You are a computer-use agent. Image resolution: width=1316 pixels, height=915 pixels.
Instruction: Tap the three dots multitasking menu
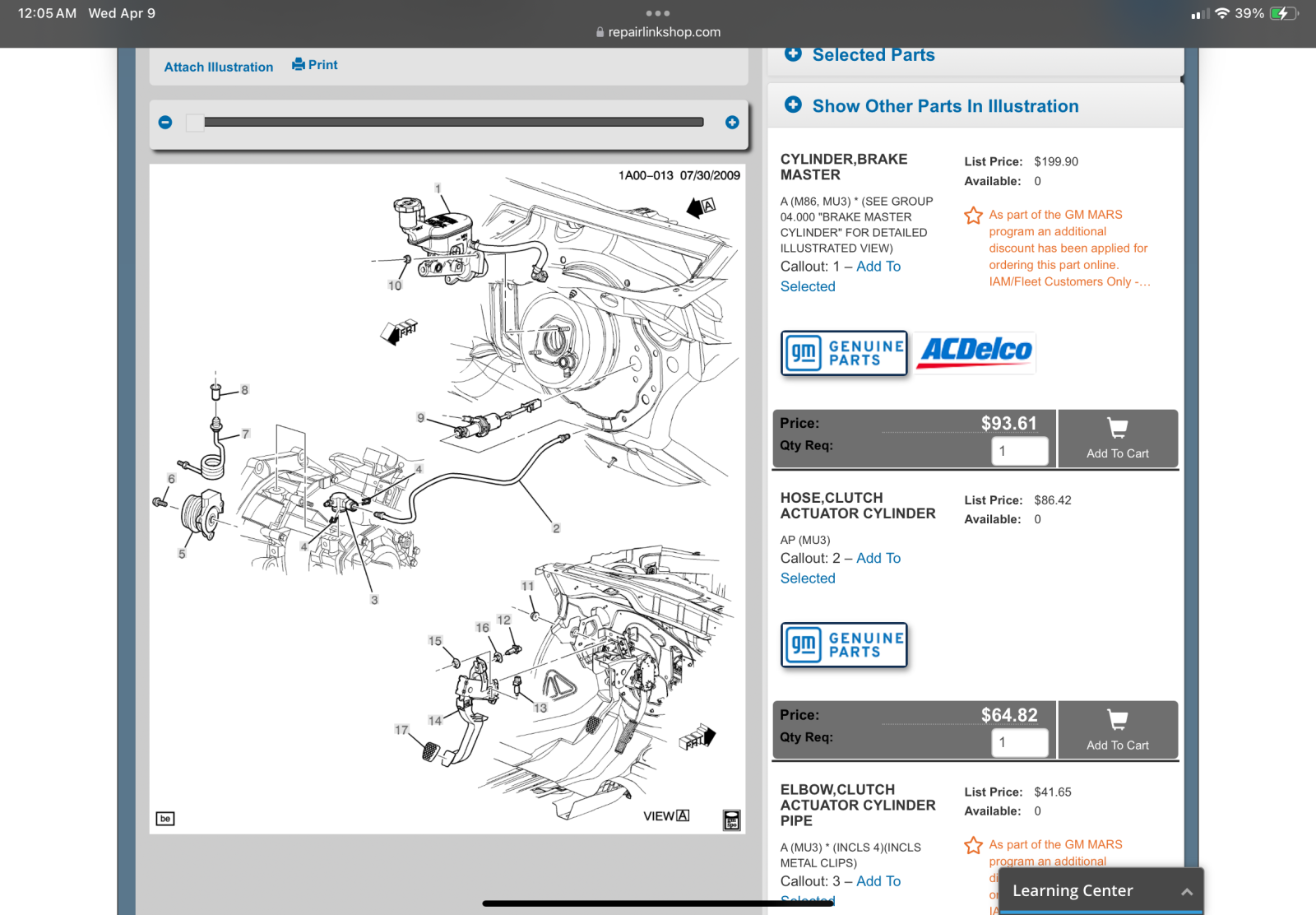[658, 13]
